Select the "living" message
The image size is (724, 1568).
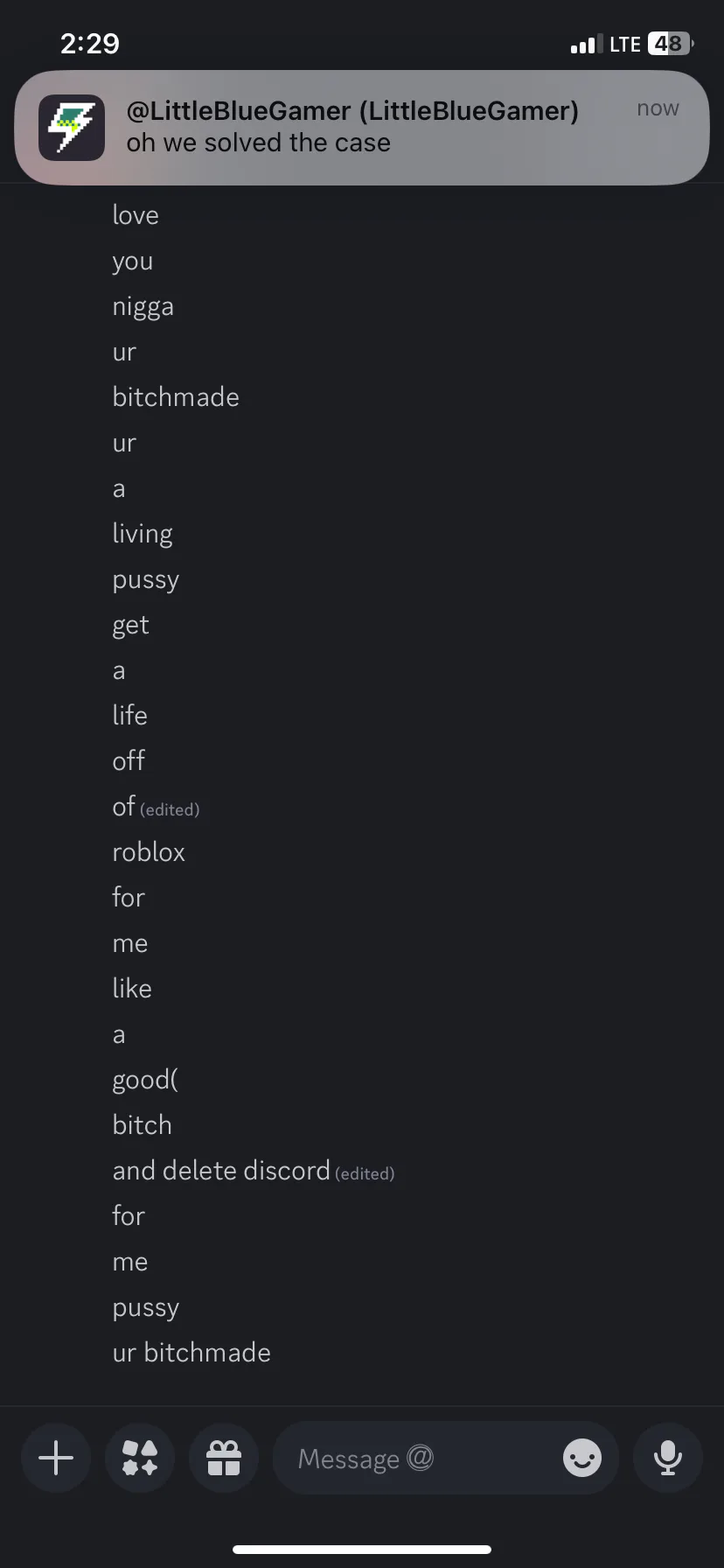pos(143,534)
